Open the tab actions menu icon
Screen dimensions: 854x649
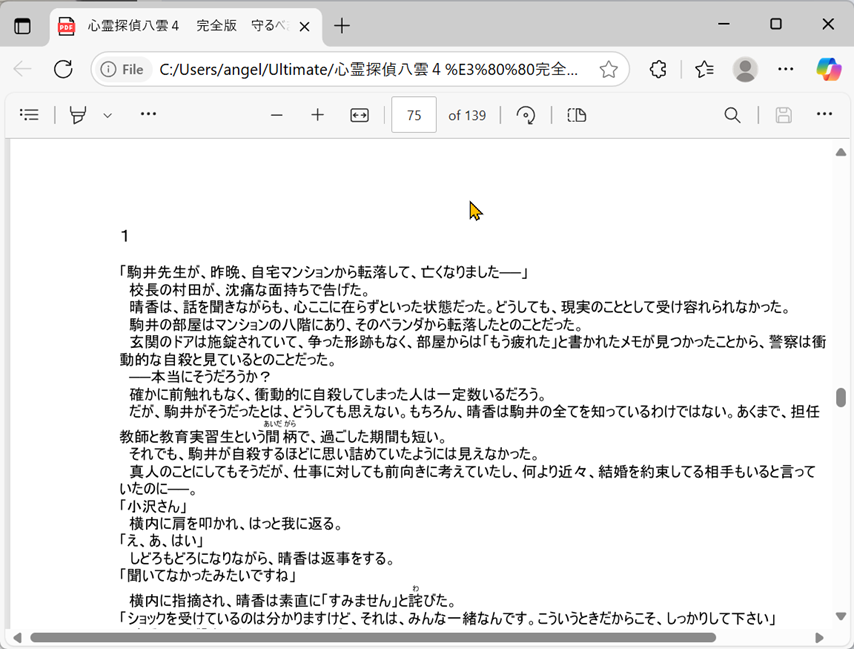click(x=22, y=26)
